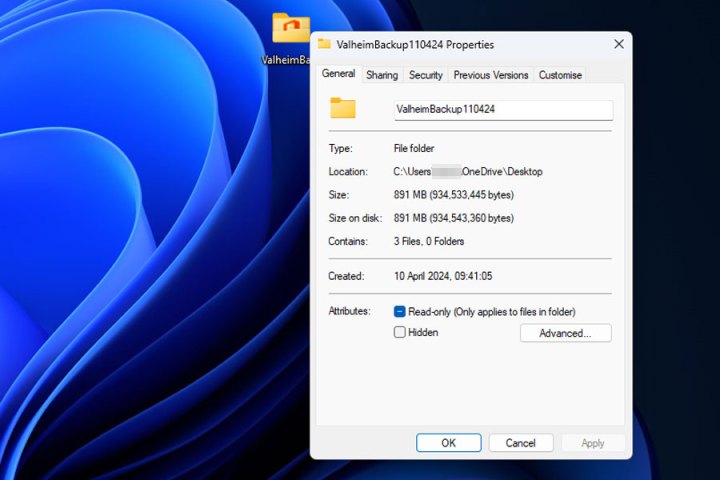Click the Properties window title bar text
The width and height of the screenshot is (720, 480).
click(415, 45)
